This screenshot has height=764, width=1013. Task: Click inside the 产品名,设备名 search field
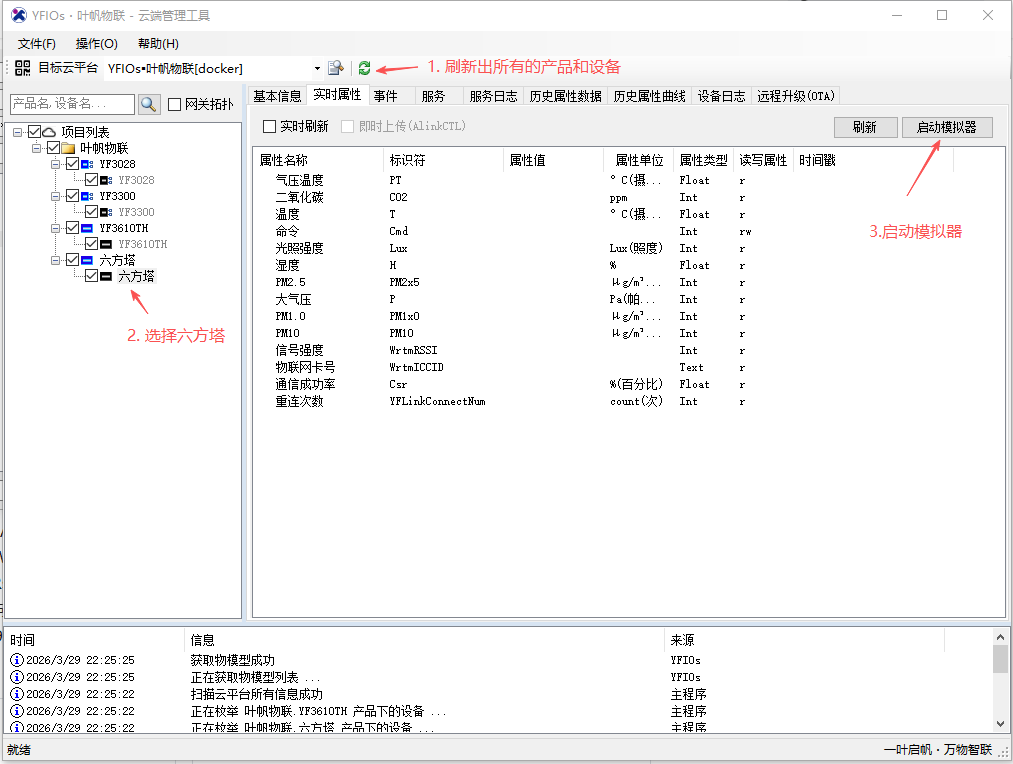point(65,104)
